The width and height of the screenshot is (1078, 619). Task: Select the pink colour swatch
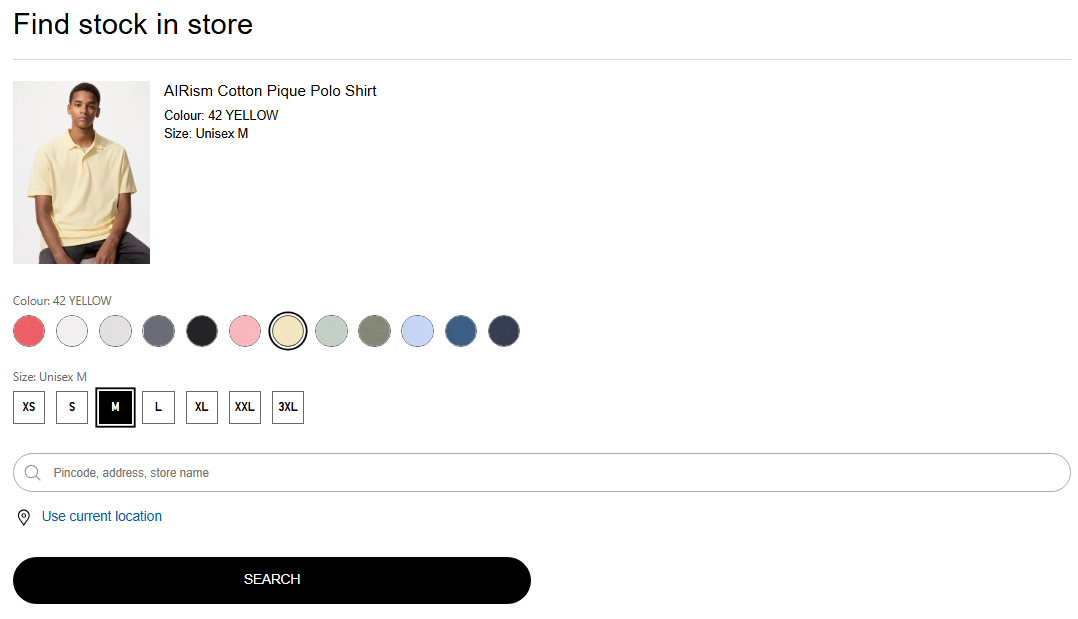point(245,331)
